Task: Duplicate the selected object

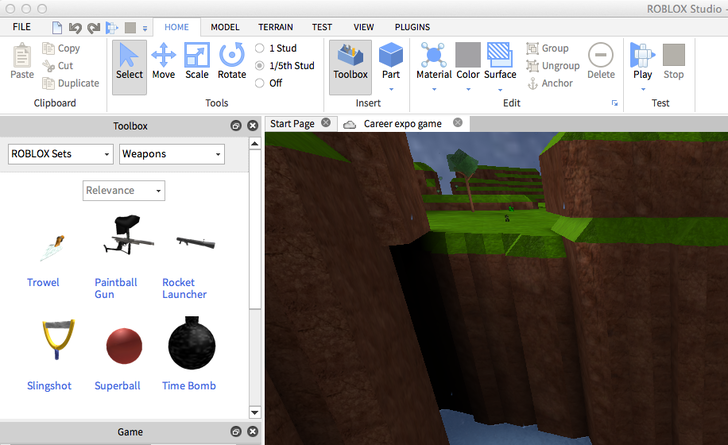Action: click(71, 83)
